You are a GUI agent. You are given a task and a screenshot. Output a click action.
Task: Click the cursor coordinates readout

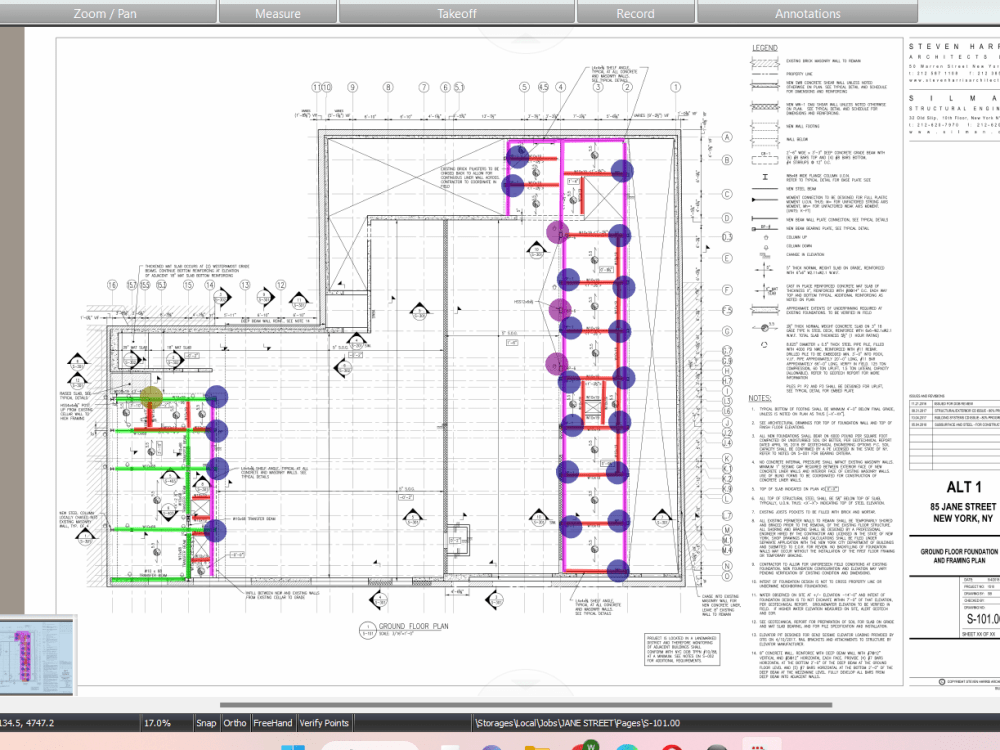pyautogui.click(x=27, y=723)
